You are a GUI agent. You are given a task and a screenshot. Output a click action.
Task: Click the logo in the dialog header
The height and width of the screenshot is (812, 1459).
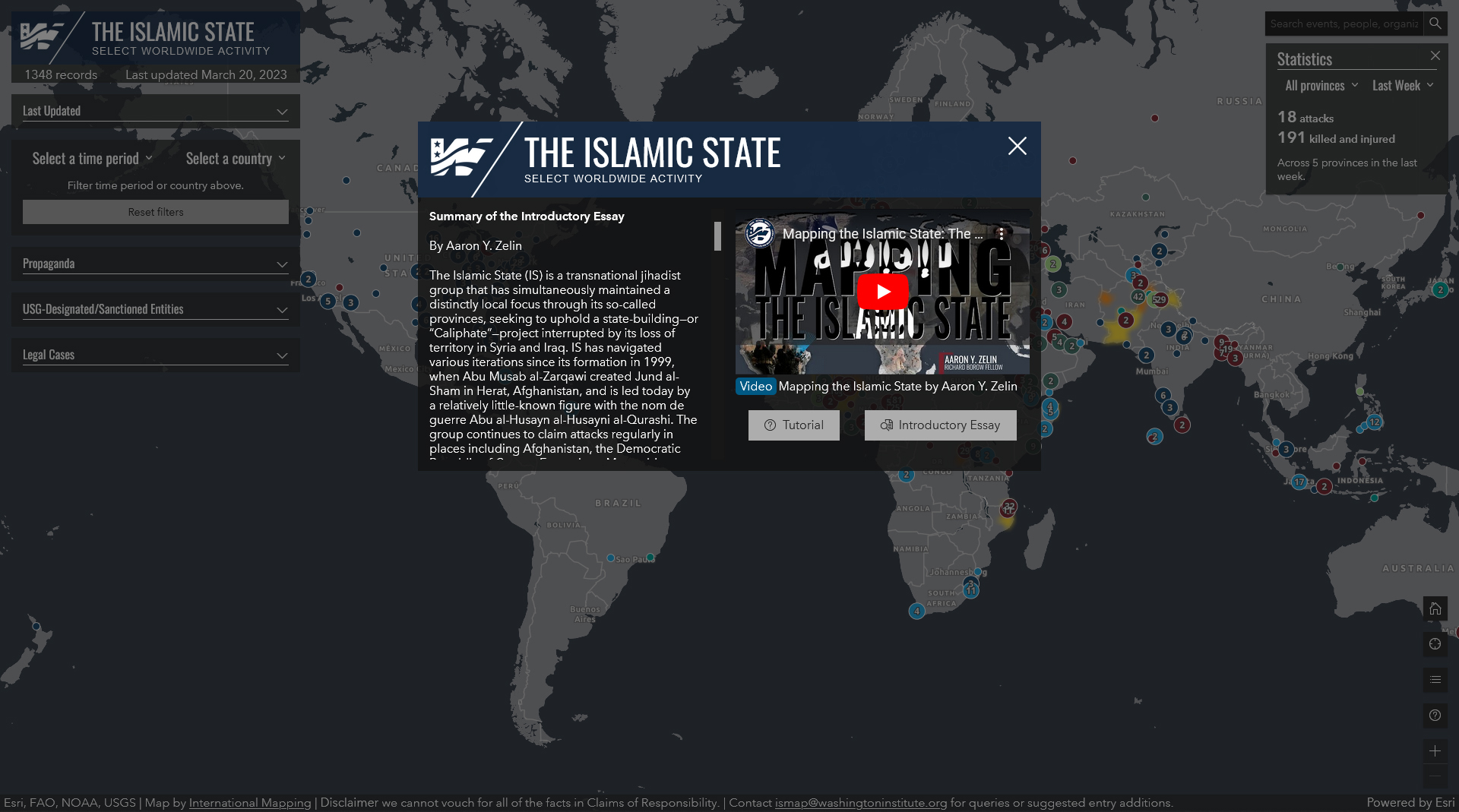click(461, 156)
